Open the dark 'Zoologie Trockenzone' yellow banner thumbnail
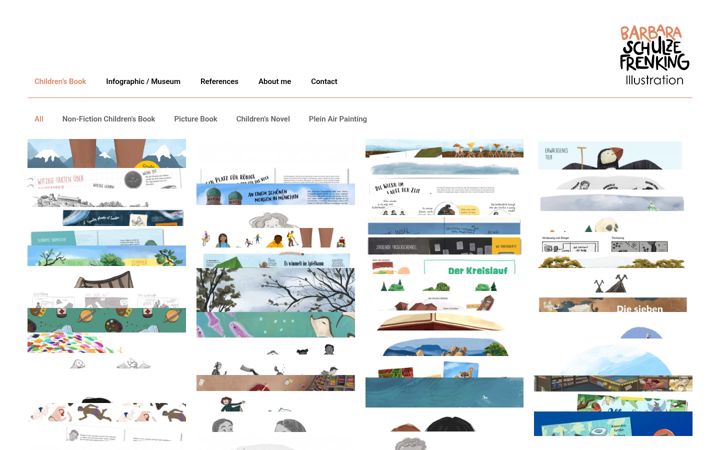720x450 pixels. click(444, 246)
